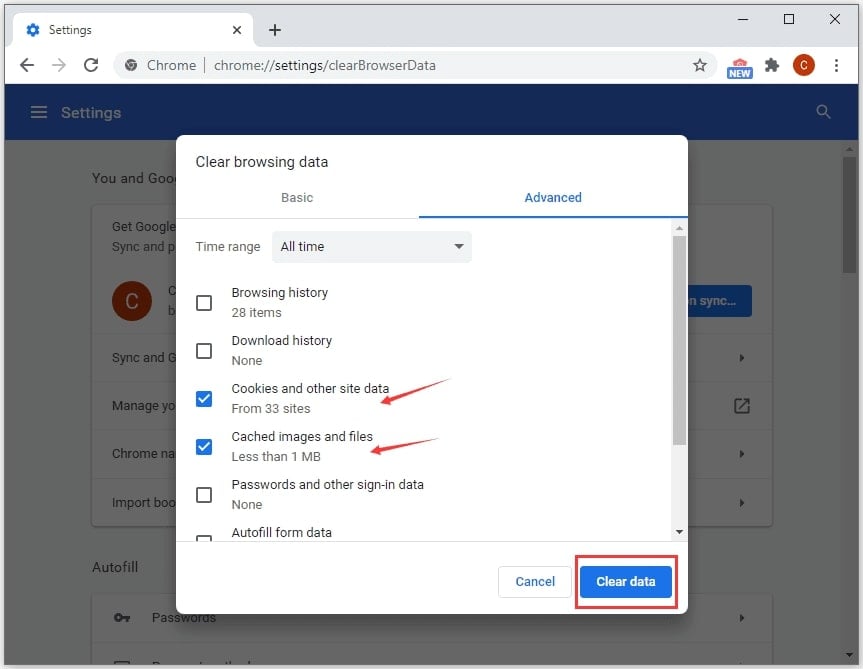The image size is (863, 669).
Task: Click the "Autofill" section heading
Action: tap(115, 567)
